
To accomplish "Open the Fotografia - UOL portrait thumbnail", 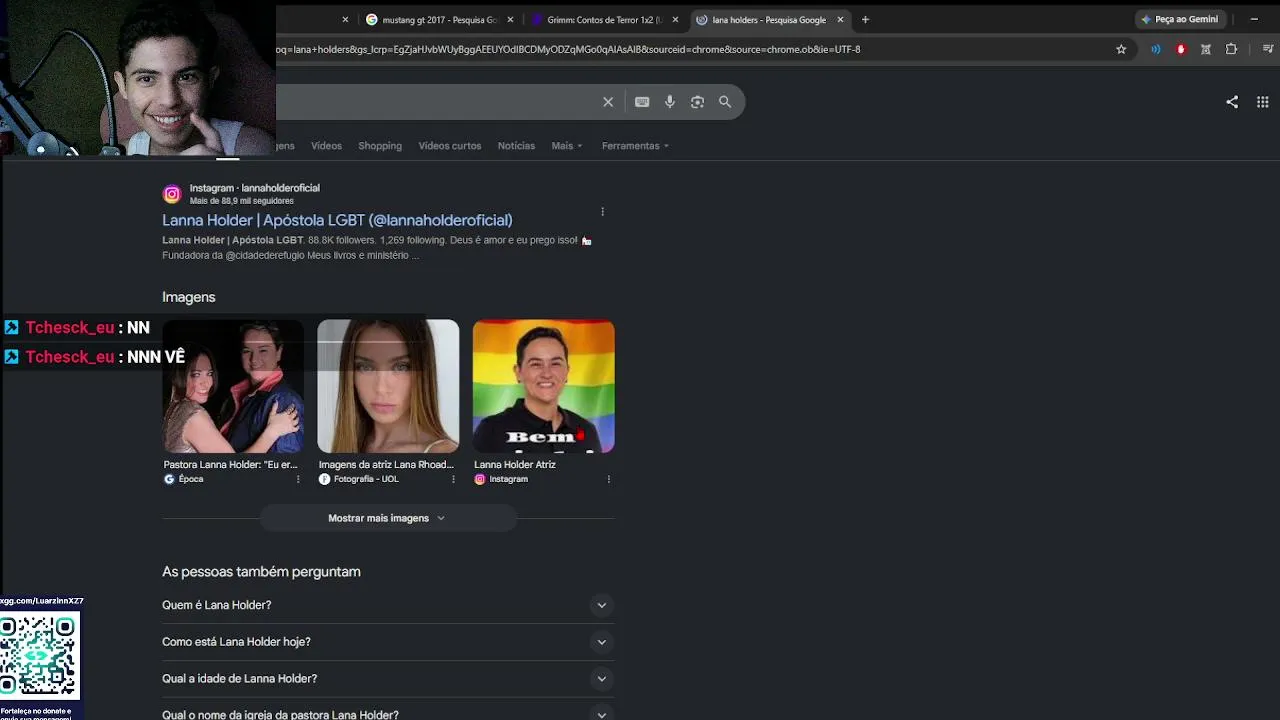I will pos(388,386).
